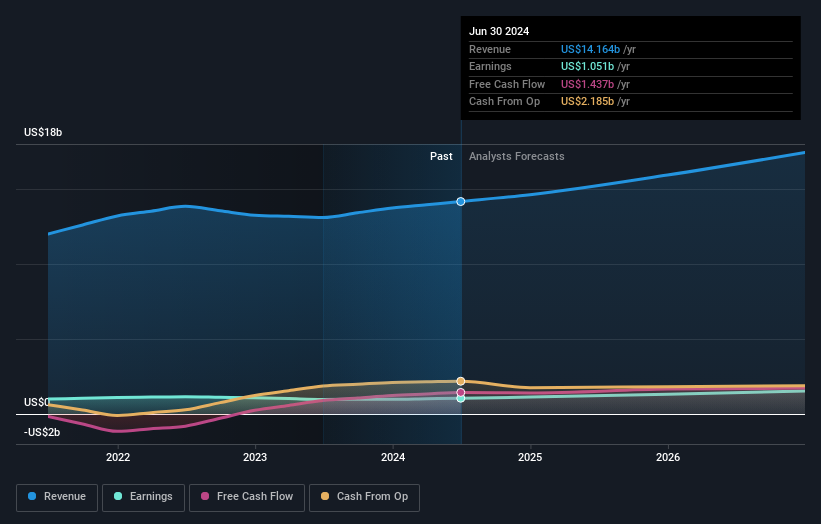Click the US$2.185b cash from op value

[x=587, y=102]
